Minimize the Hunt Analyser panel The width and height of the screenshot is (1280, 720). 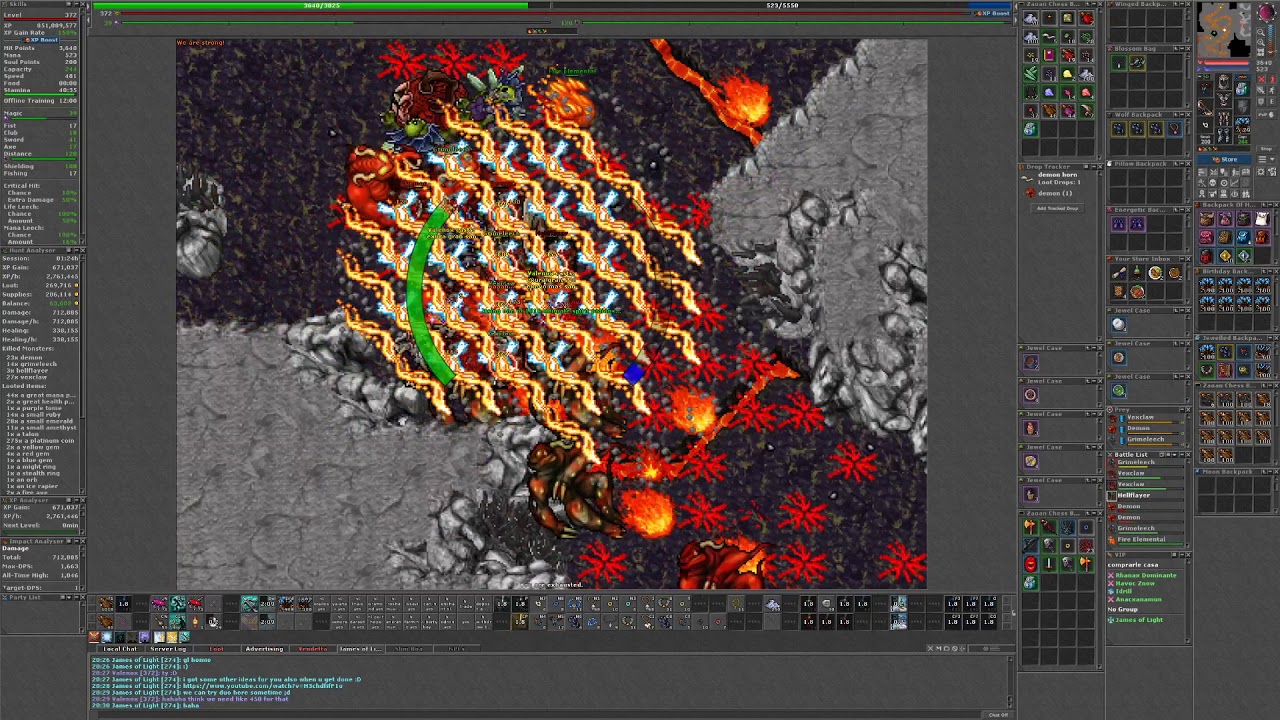click(77, 251)
